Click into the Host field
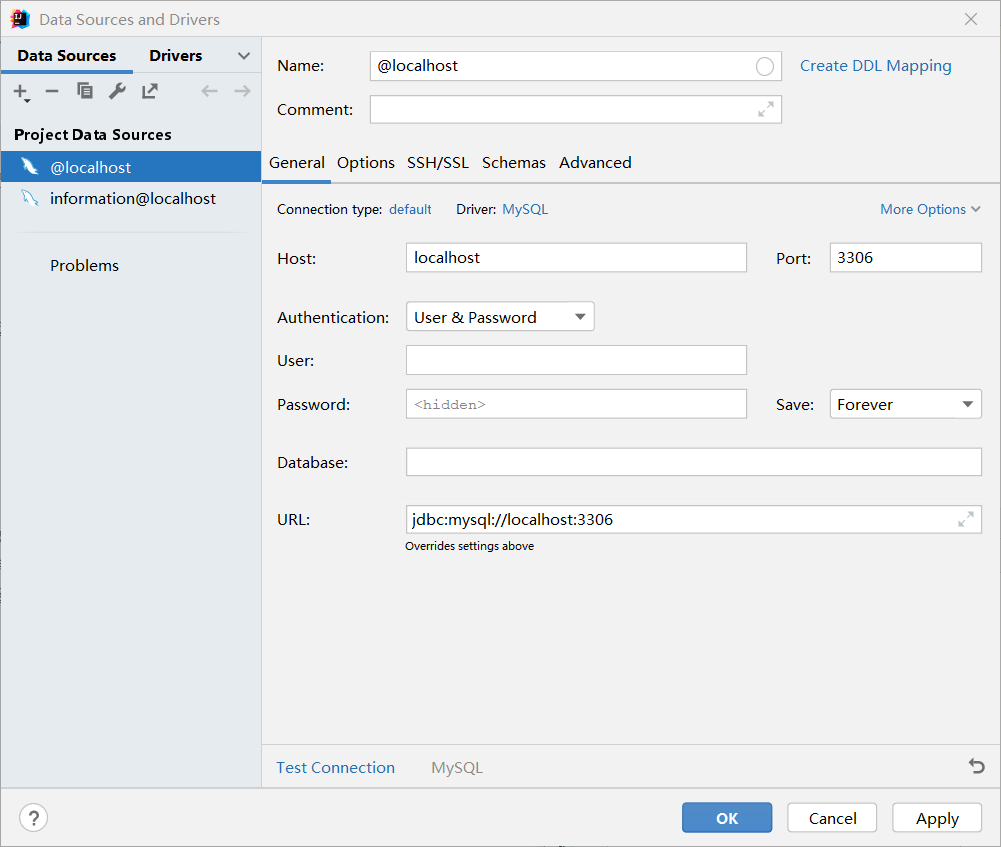Image resolution: width=1001 pixels, height=847 pixels. pos(576,258)
